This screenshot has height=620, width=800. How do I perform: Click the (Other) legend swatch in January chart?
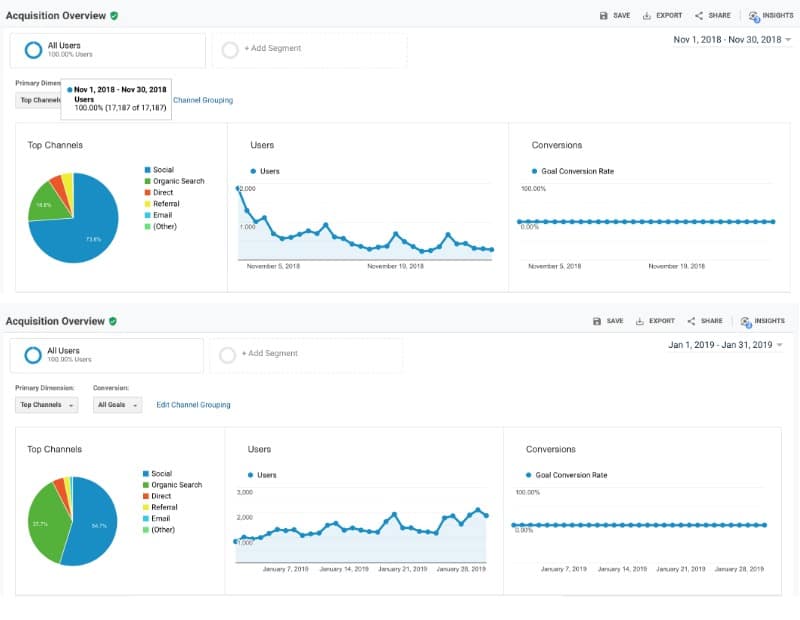(x=146, y=530)
